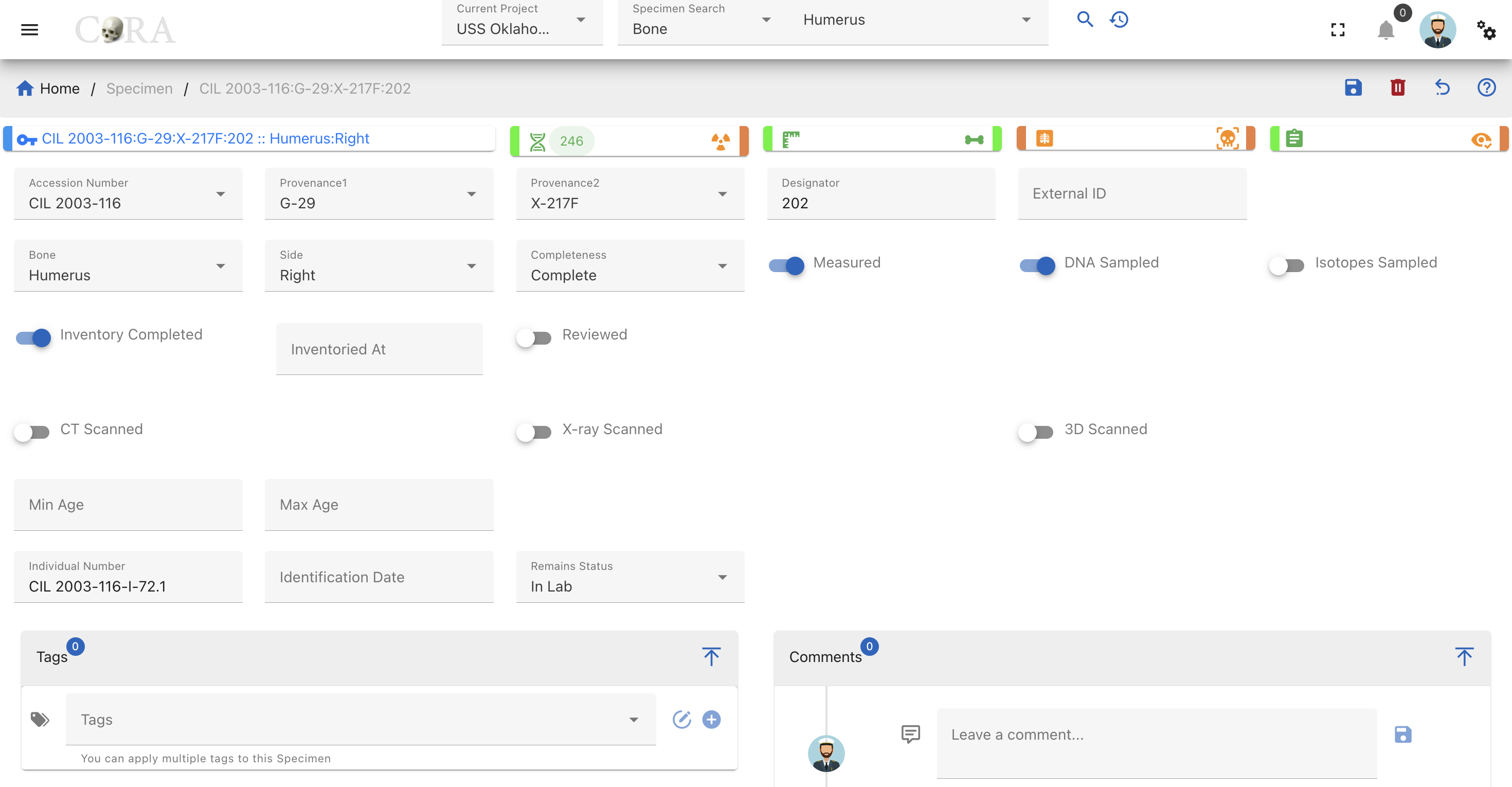Click the search magnifier icon

[x=1085, y=20]
